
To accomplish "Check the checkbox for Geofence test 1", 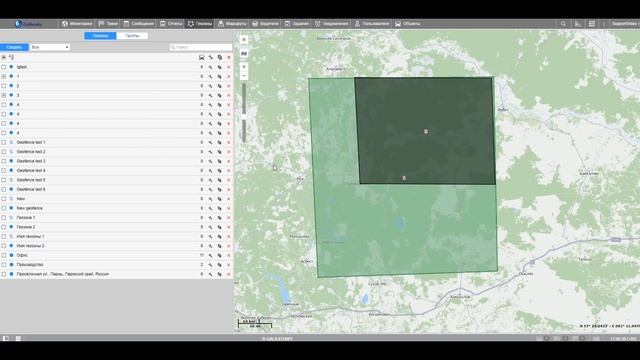I will (4, 142).
